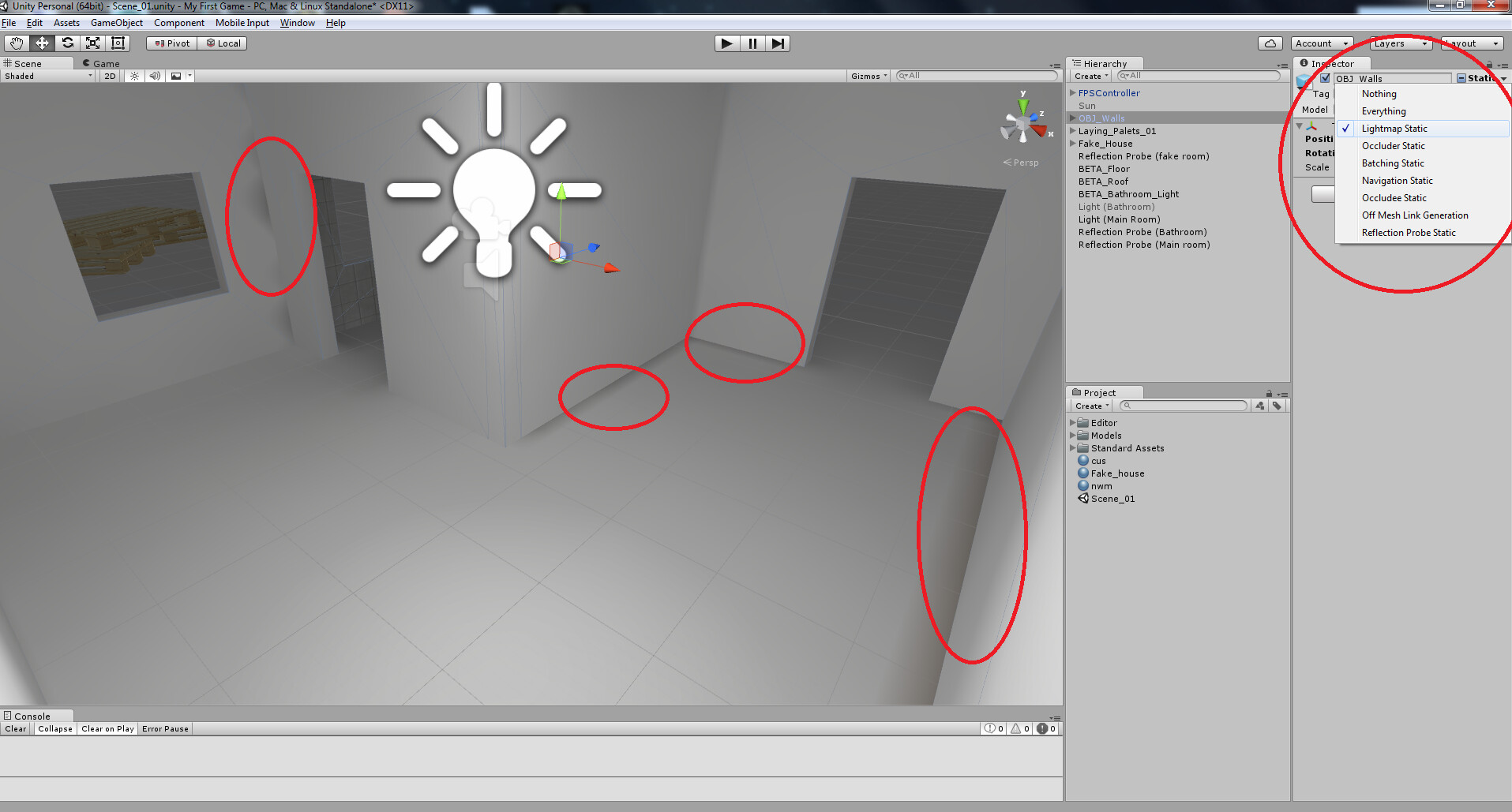The width and height of the screenshot is (1512, 812).
Task: Select the Hand tool in the toolbar
Action: pyautogui.click(x=15, y=43)
